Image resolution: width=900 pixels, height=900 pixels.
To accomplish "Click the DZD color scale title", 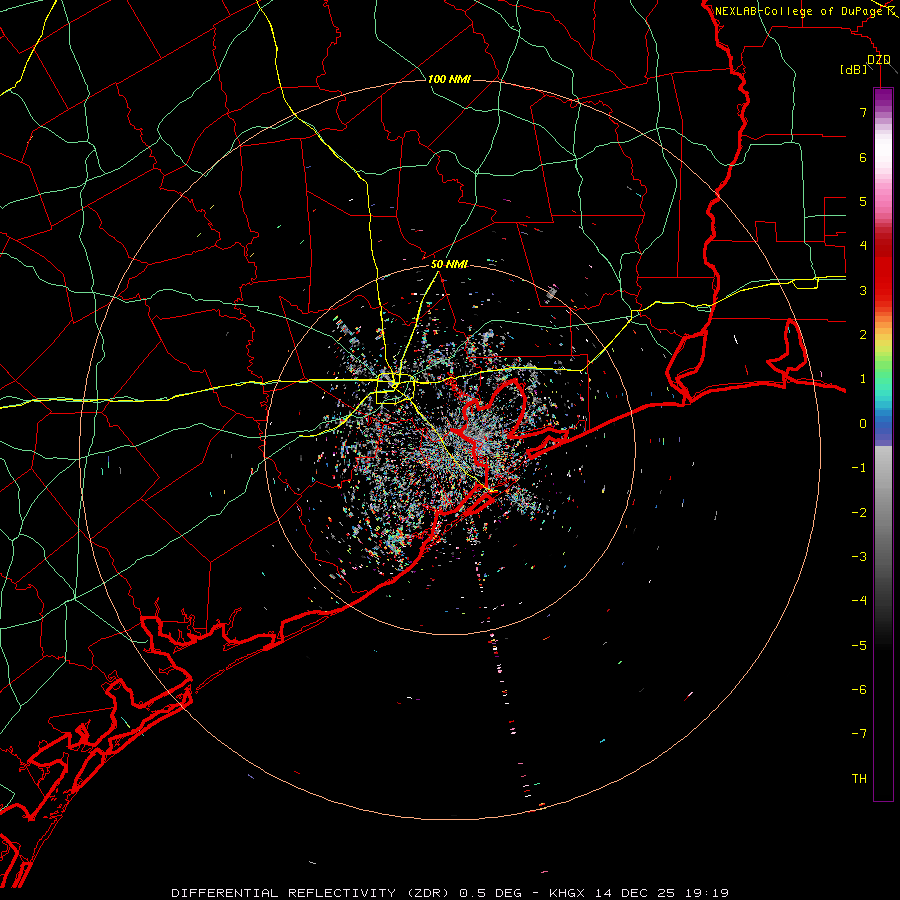I will point(879,60).
